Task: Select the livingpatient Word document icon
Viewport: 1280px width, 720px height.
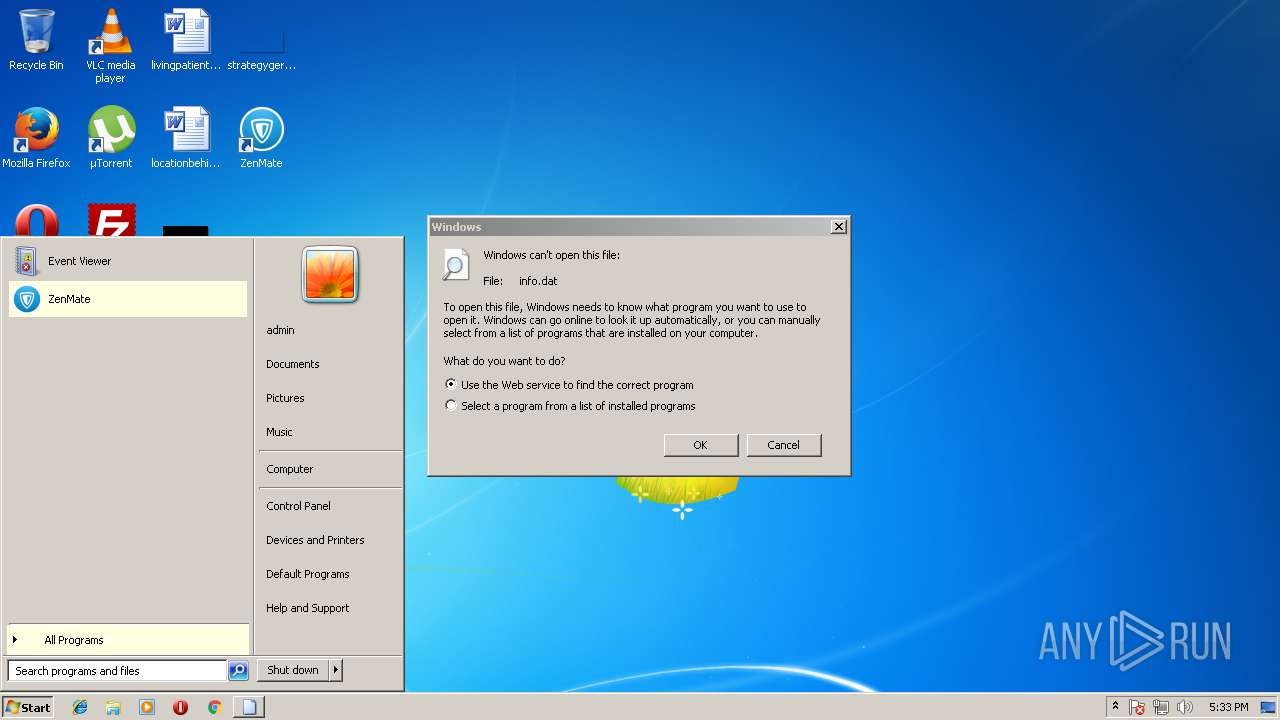Action: 186,40
